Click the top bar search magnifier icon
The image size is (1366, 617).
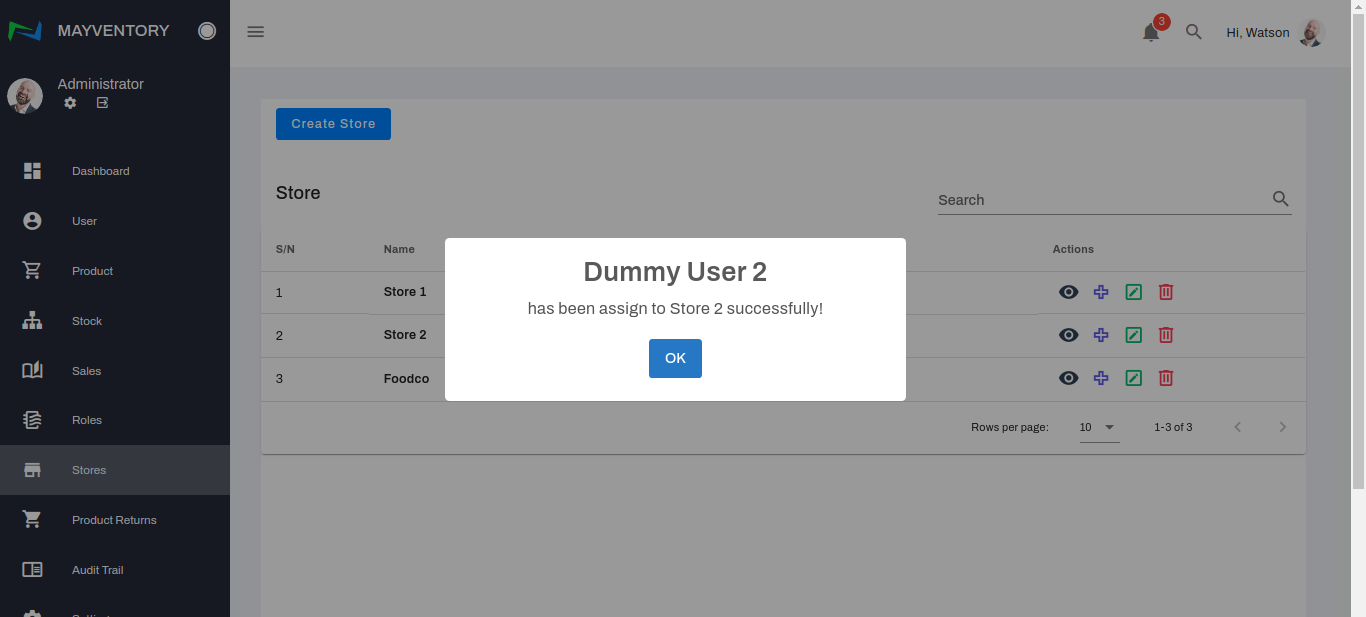click(1193, 32)
